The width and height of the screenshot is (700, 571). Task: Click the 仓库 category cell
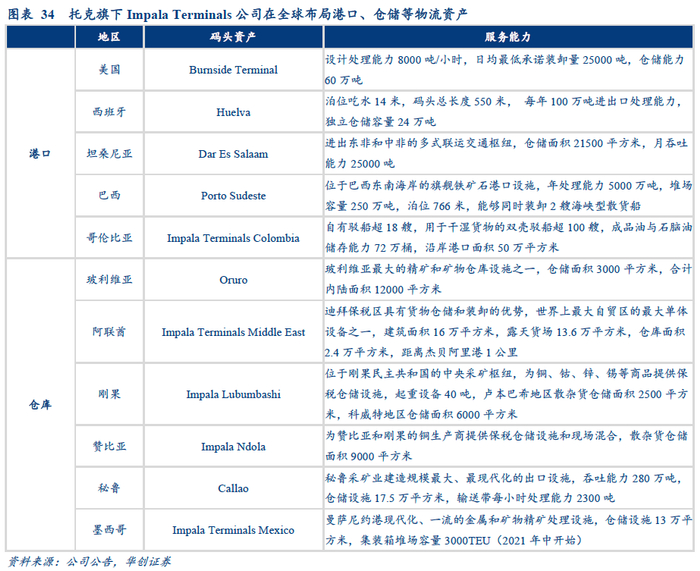(40, 404)
